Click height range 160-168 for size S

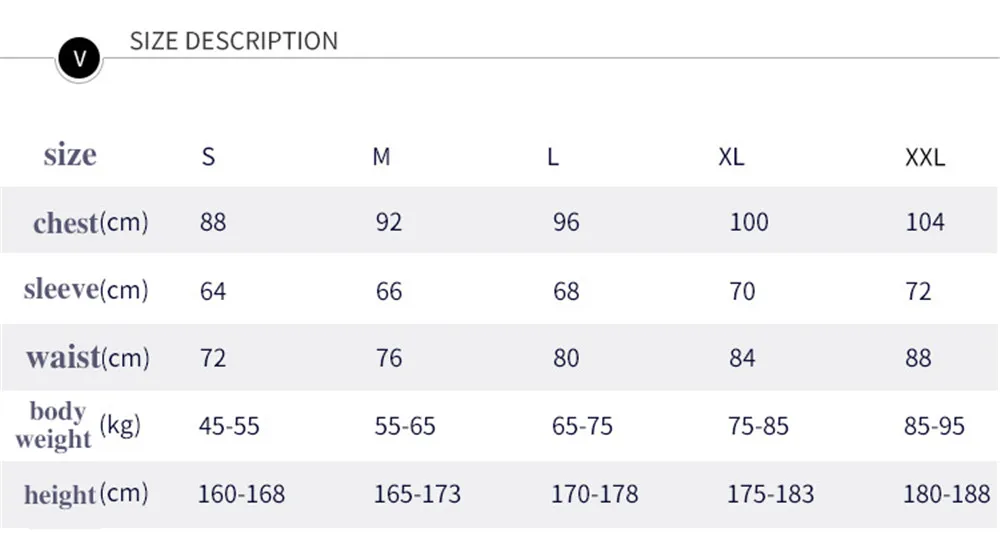point(241,494)
